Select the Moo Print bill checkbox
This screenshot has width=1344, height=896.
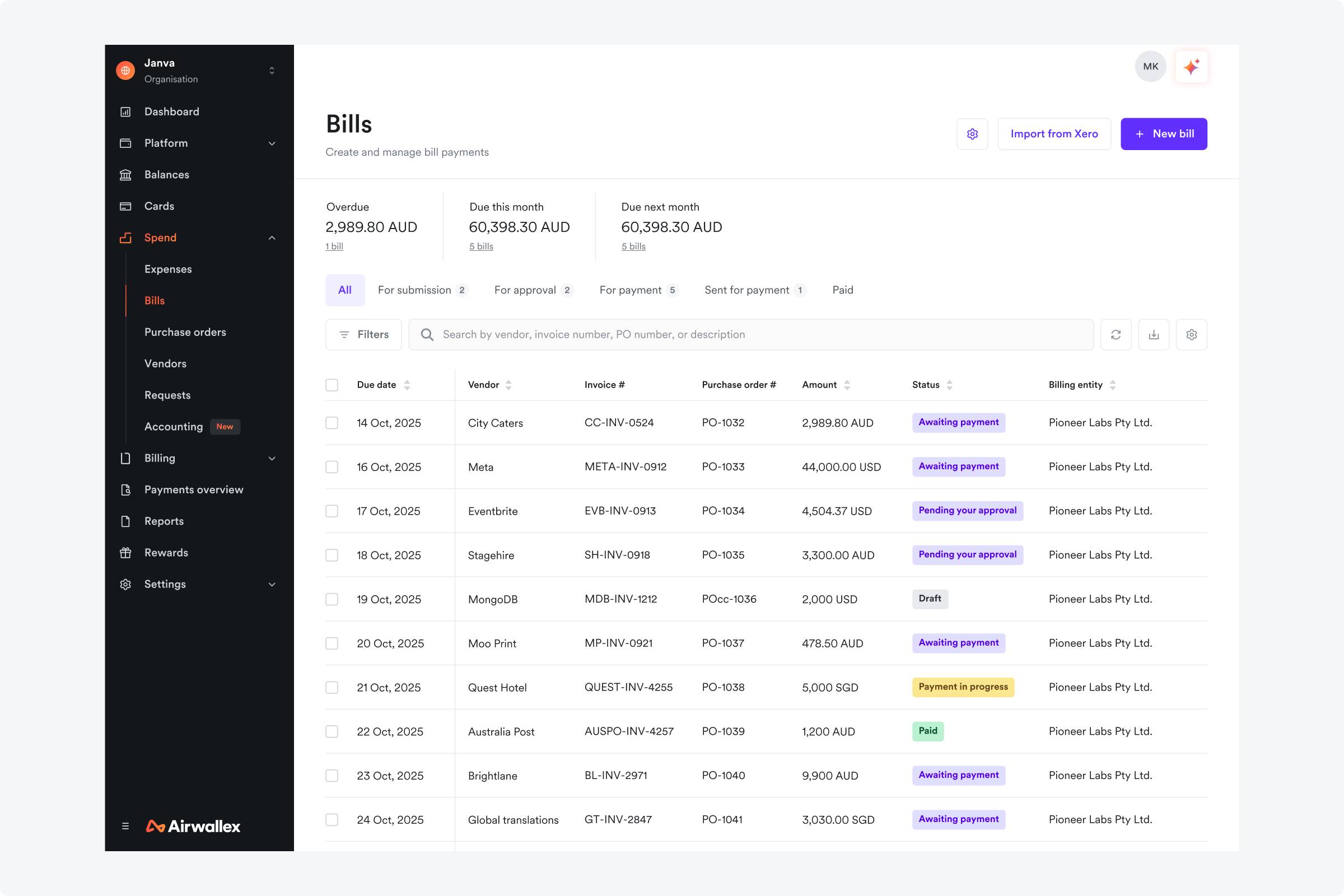point(332,643)
